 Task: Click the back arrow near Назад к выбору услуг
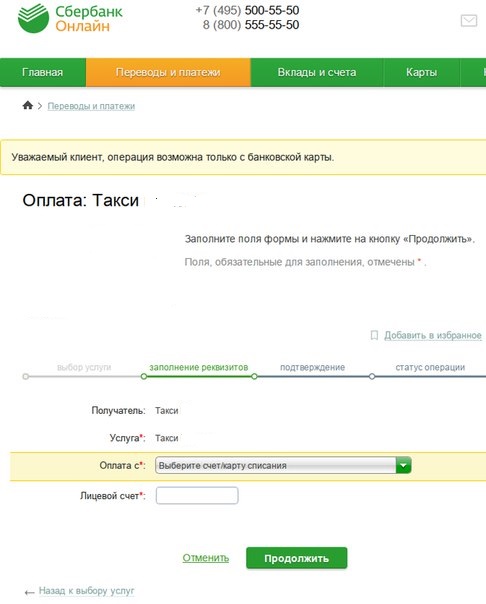point(29,592)
